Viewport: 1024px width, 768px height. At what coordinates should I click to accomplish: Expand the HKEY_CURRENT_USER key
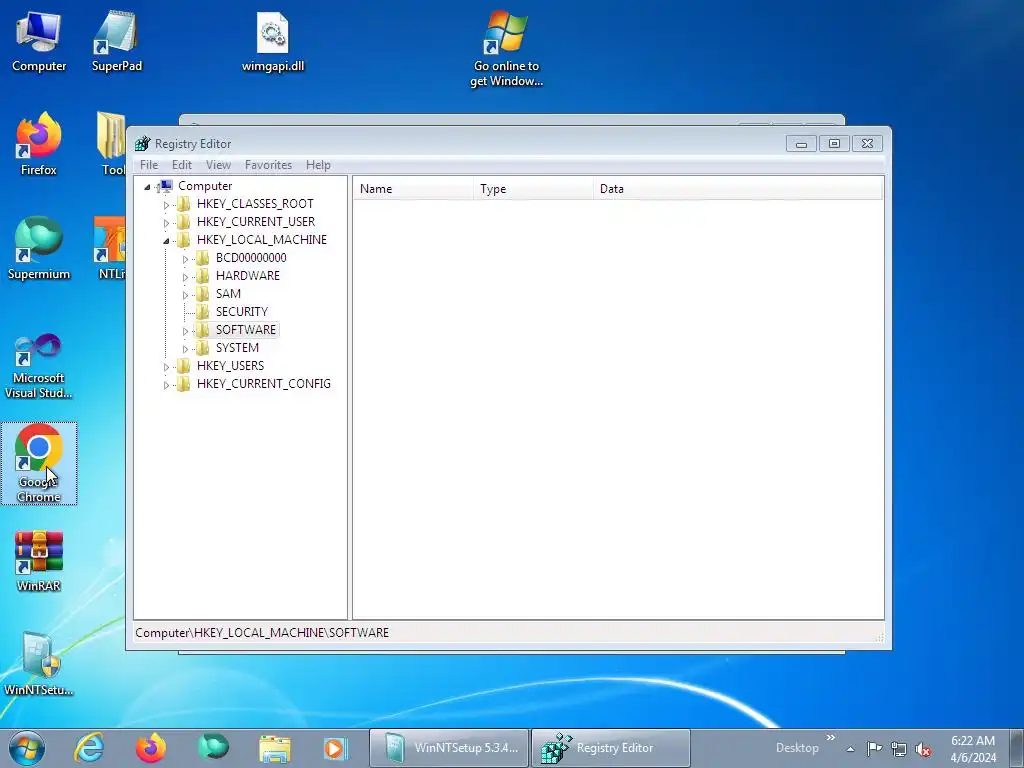coord(167,223)
